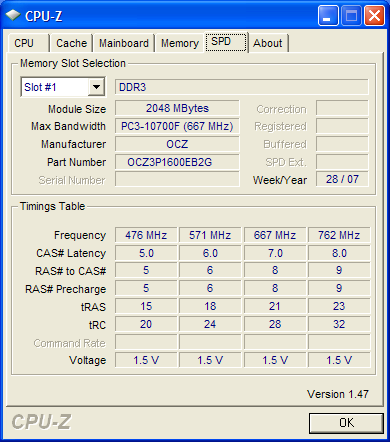This screenshot has height=442, width=390.
Task: Open the Cache tab
Action: pos(71,43)
